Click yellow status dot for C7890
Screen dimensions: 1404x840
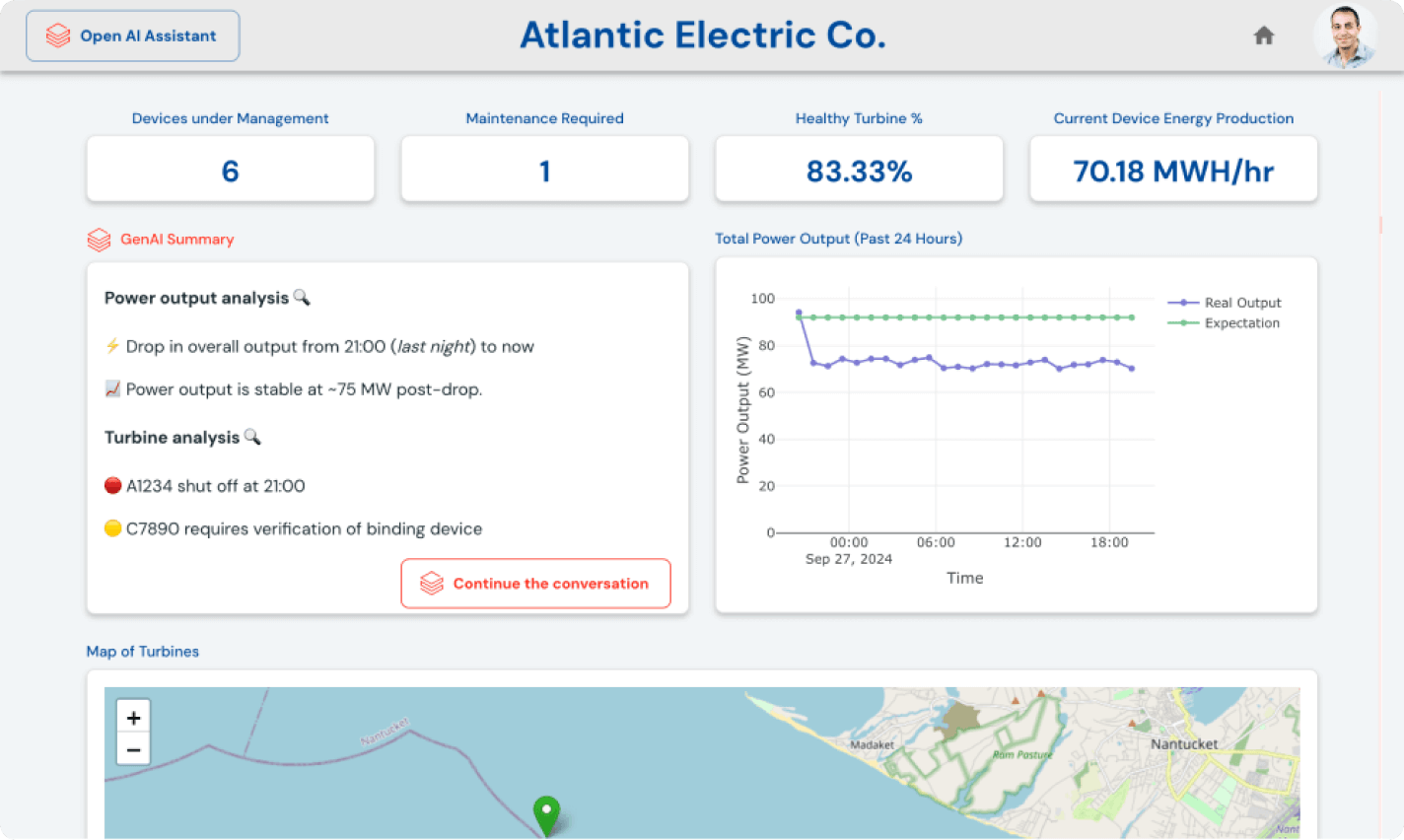[x=113, y=528]
